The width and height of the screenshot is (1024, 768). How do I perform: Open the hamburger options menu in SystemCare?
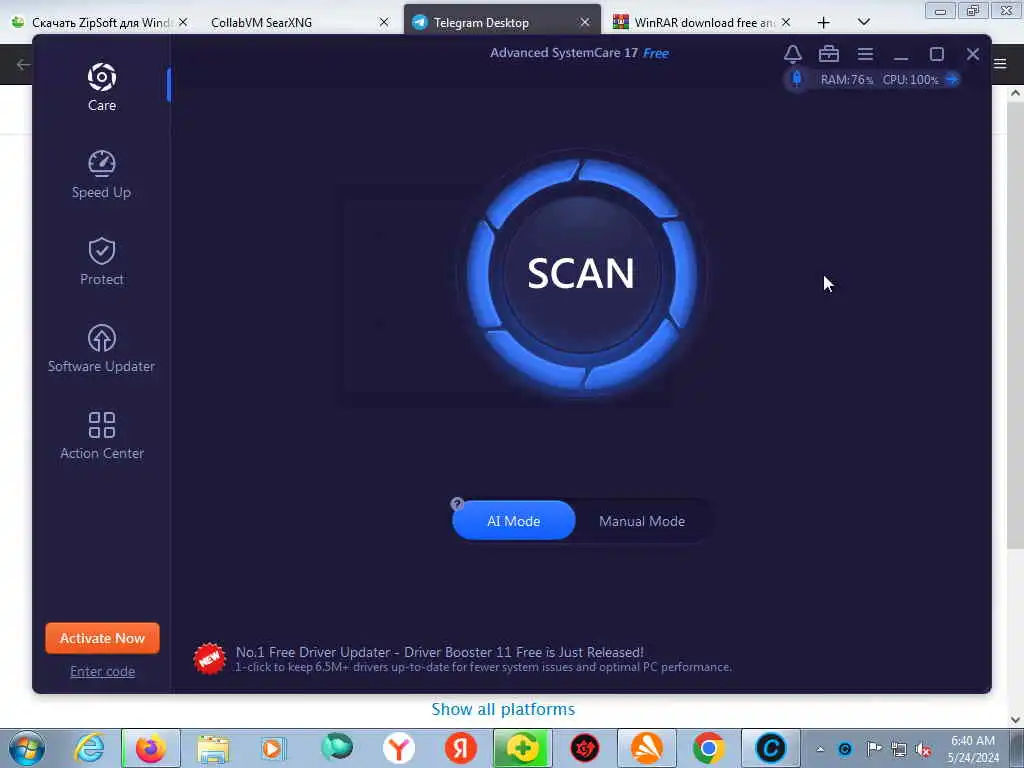[865, 54]
